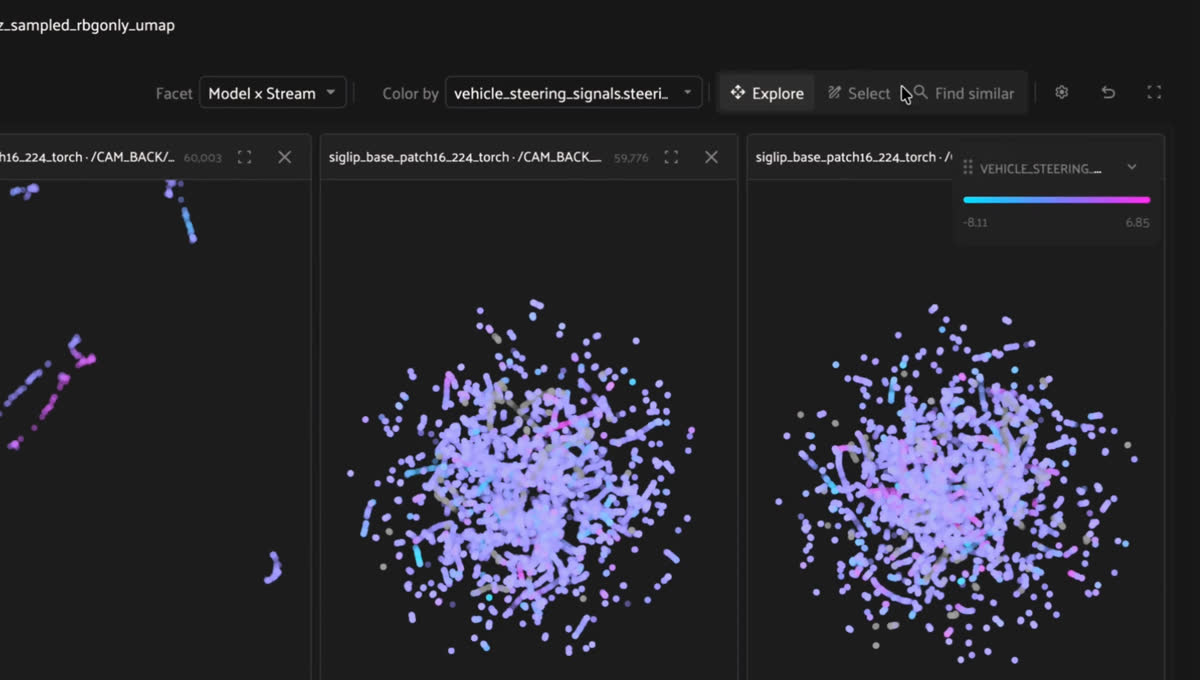Image resolution: width=1200 pixels, height=680 pixels.
Task: Maximize the panel showing 60,003 points
Action: coord(244,157)
